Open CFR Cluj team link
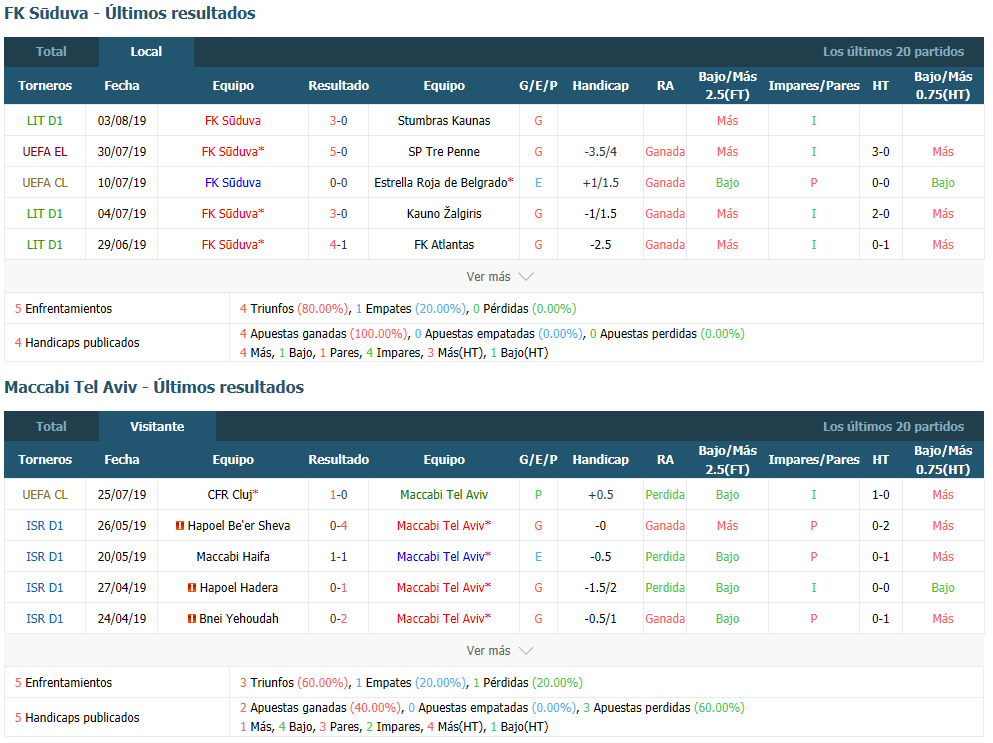The width and height of the screenshot is (993, 743). (x=233, y=495)
